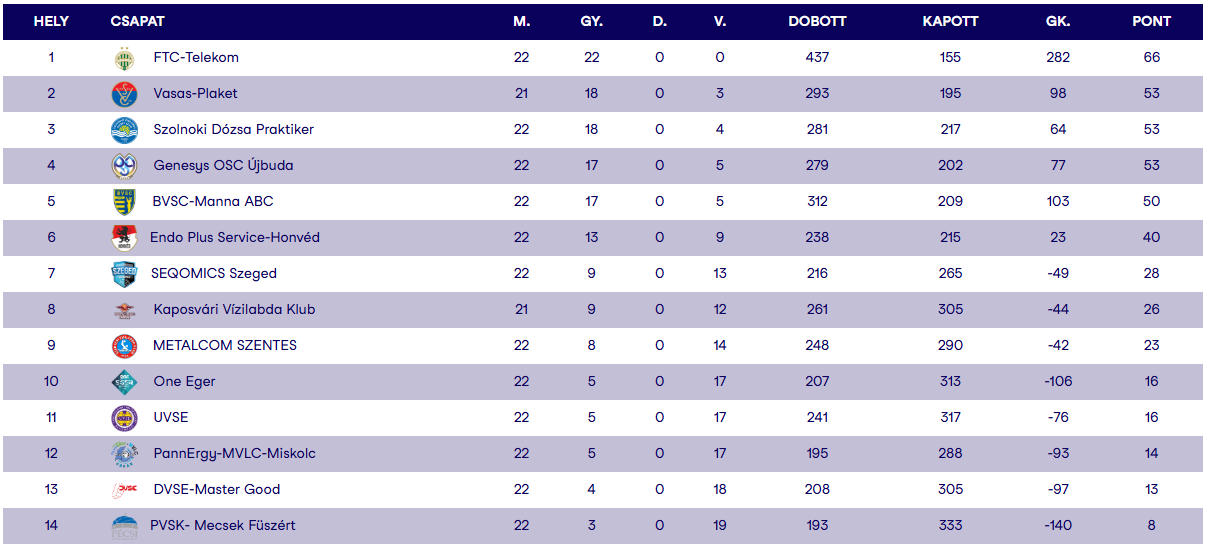
Task: Click the BVSC-Manna ABC shield logo
Action: (x=124, y=202)
